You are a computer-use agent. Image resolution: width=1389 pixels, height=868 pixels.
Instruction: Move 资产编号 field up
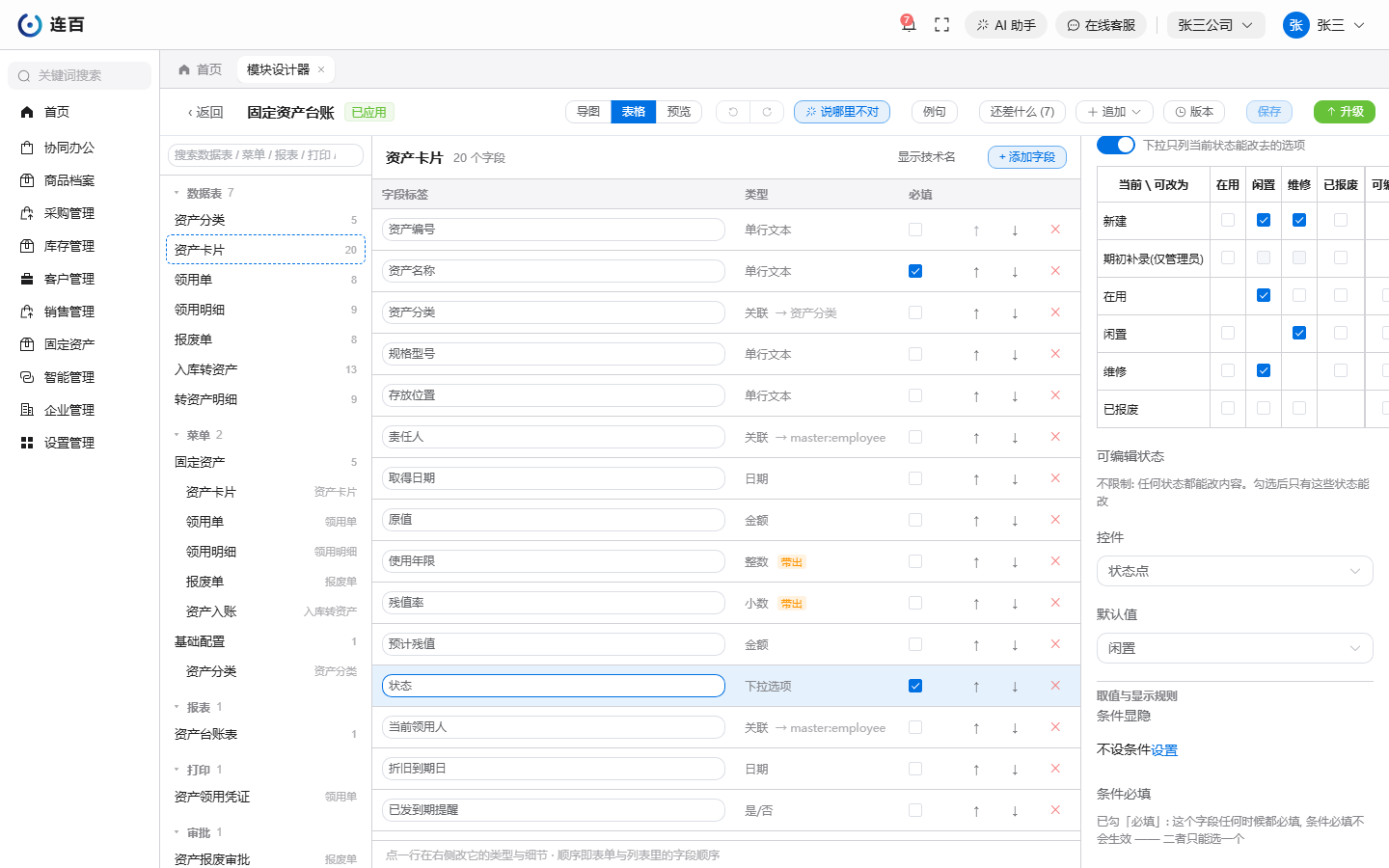[976, 230]
